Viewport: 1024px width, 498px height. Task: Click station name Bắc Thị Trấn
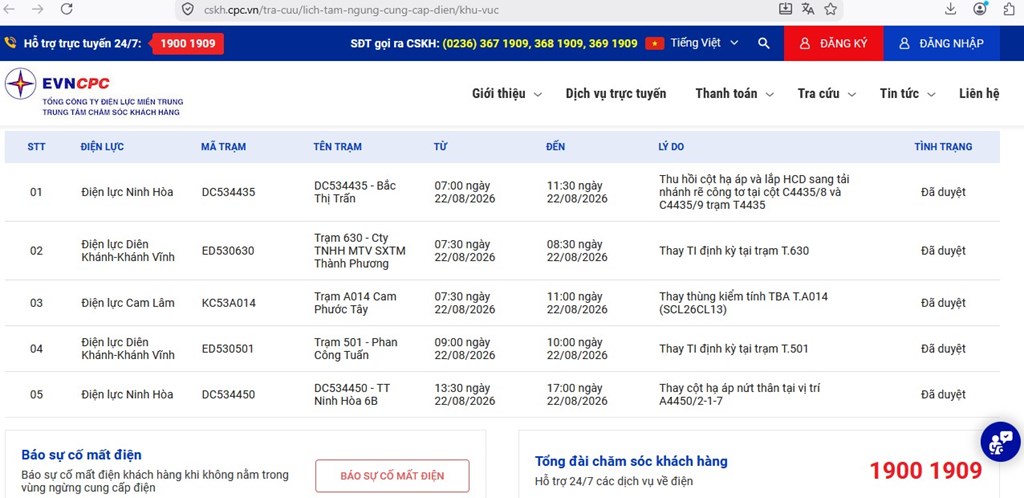pyautogui.click(x=355, y=192)
